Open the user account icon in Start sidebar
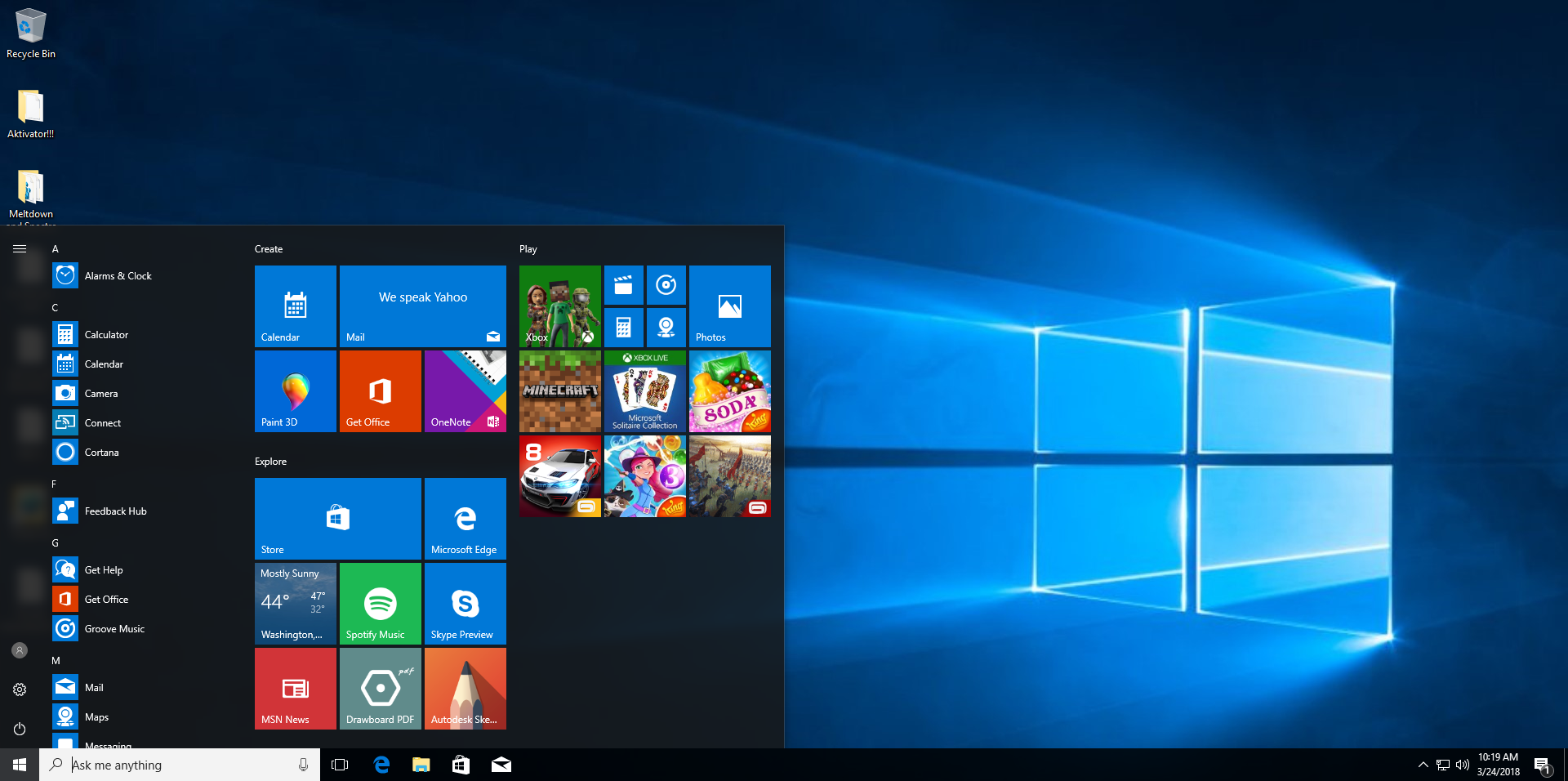Viewport: 1568px width, 781px height. [20, 650]
